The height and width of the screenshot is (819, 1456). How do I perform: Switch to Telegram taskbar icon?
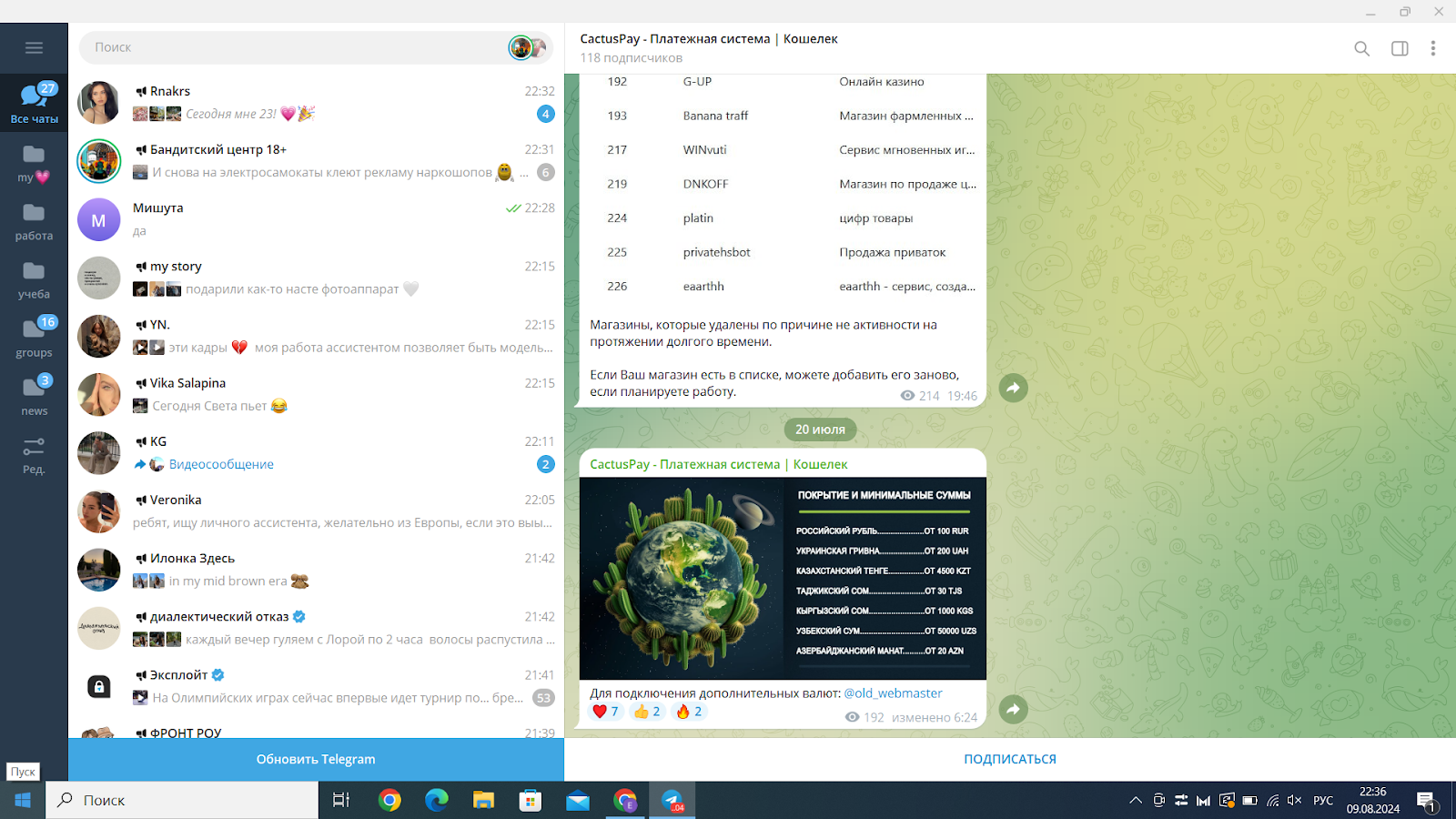[x=672, y=800]
